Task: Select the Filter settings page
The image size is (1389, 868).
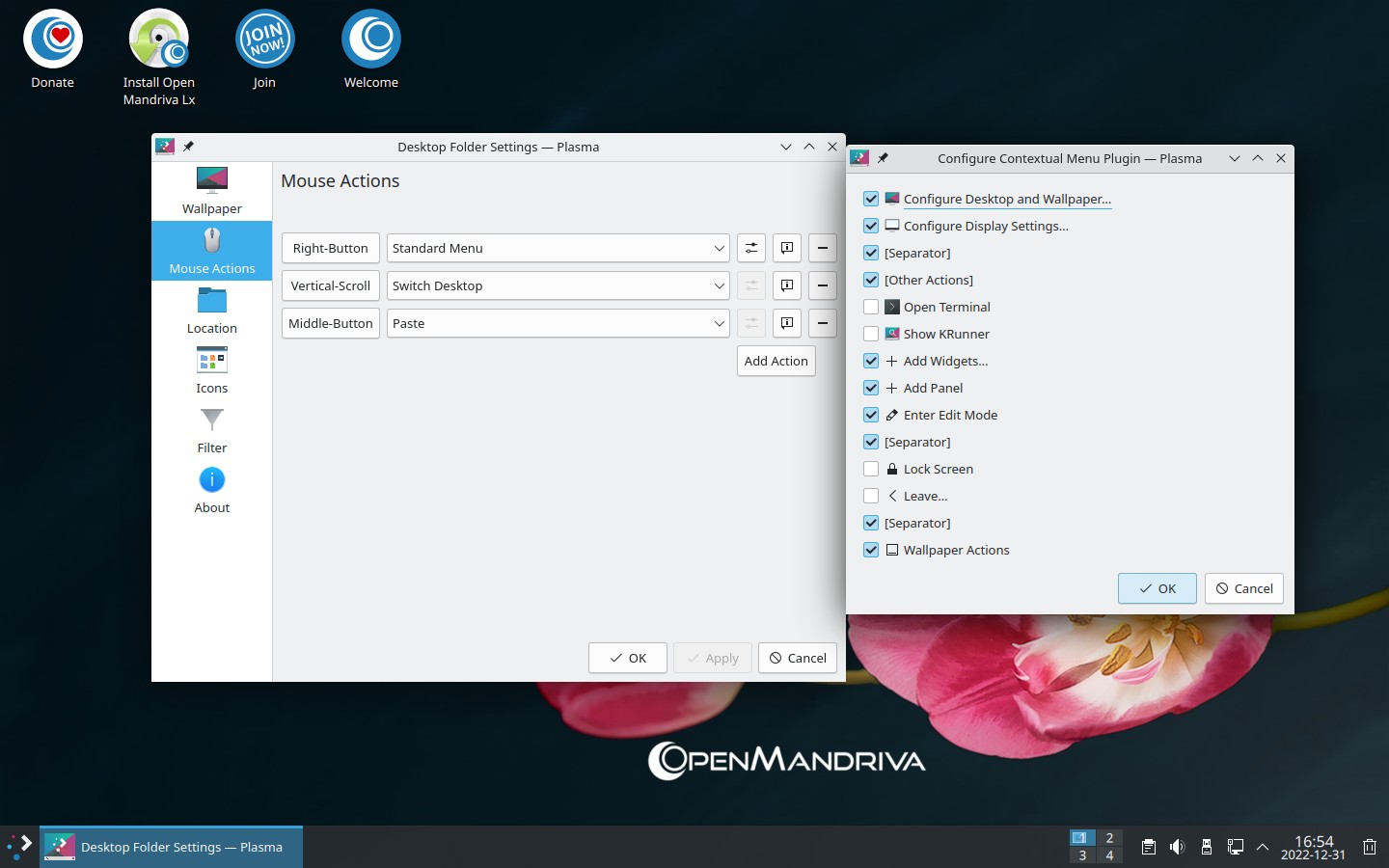Action: point(212,430)
